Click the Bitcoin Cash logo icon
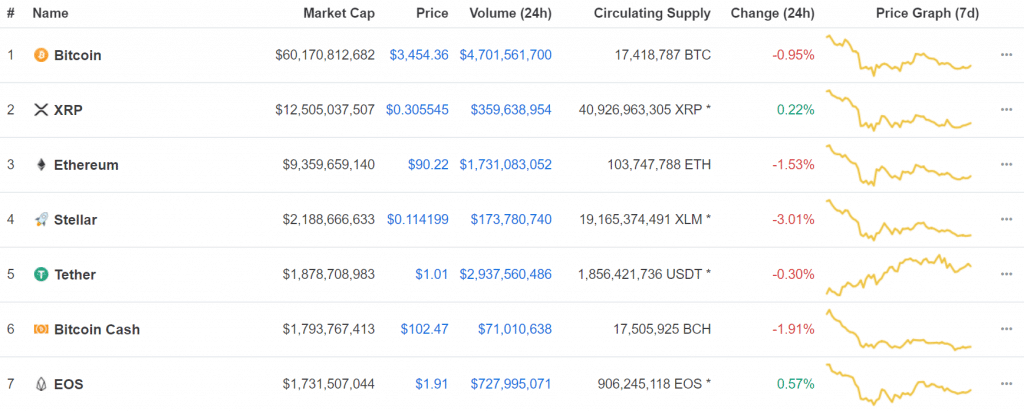The image size is (1024, 411). pos(41,329)
